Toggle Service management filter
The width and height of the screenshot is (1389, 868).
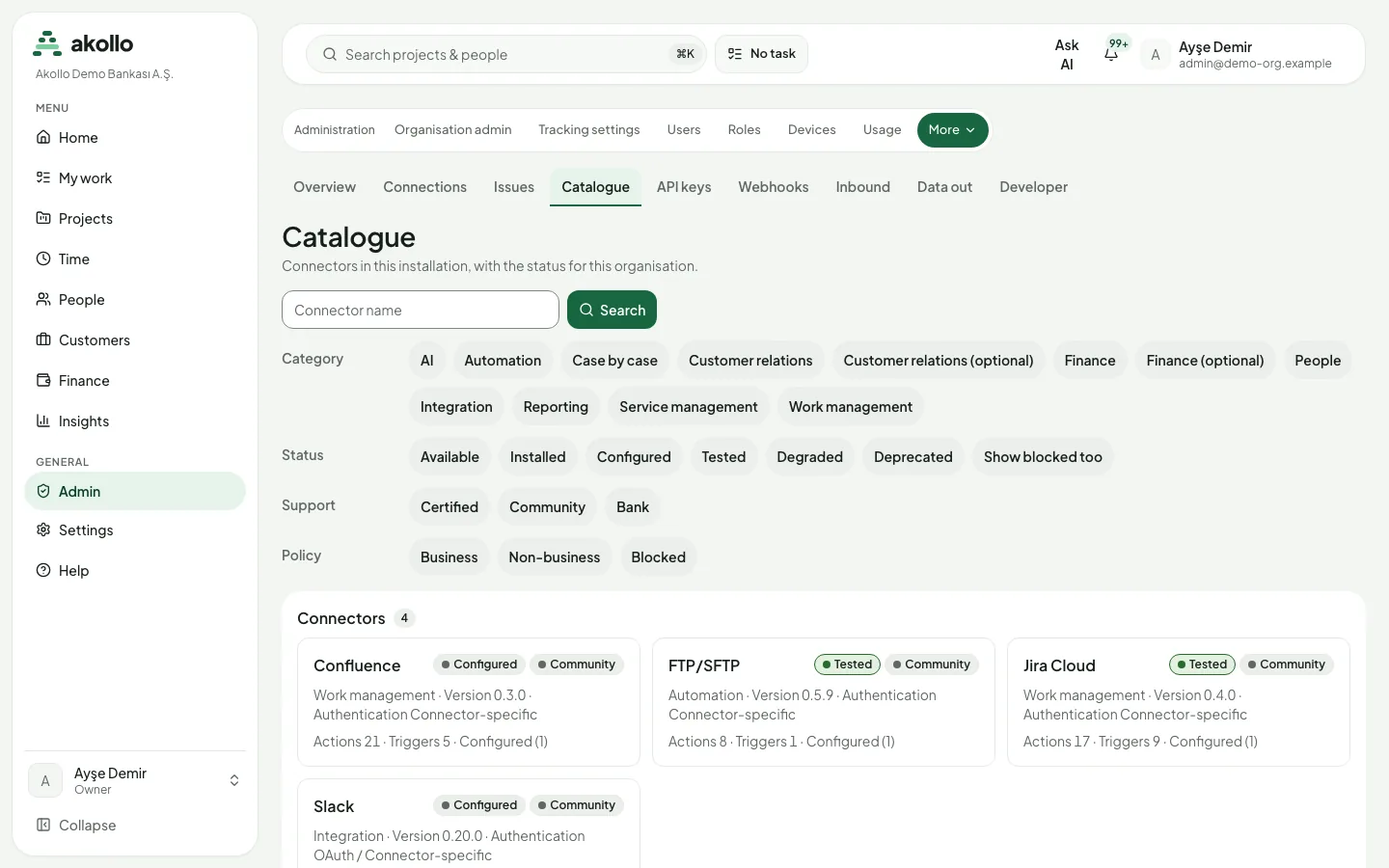tap(689, 407)
